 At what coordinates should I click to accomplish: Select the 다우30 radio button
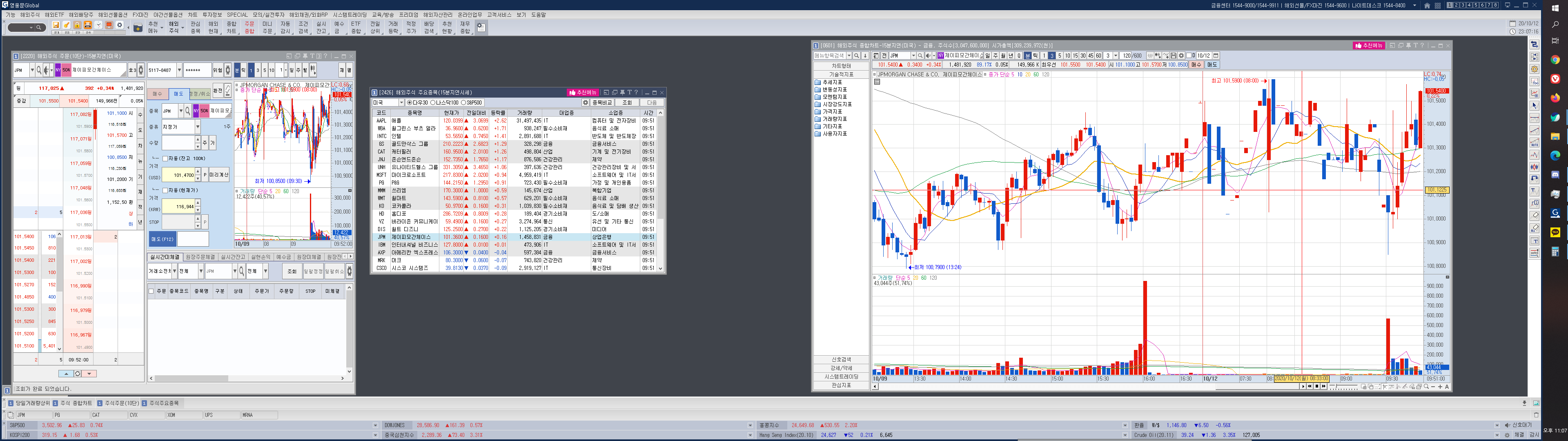click(409, 102)
